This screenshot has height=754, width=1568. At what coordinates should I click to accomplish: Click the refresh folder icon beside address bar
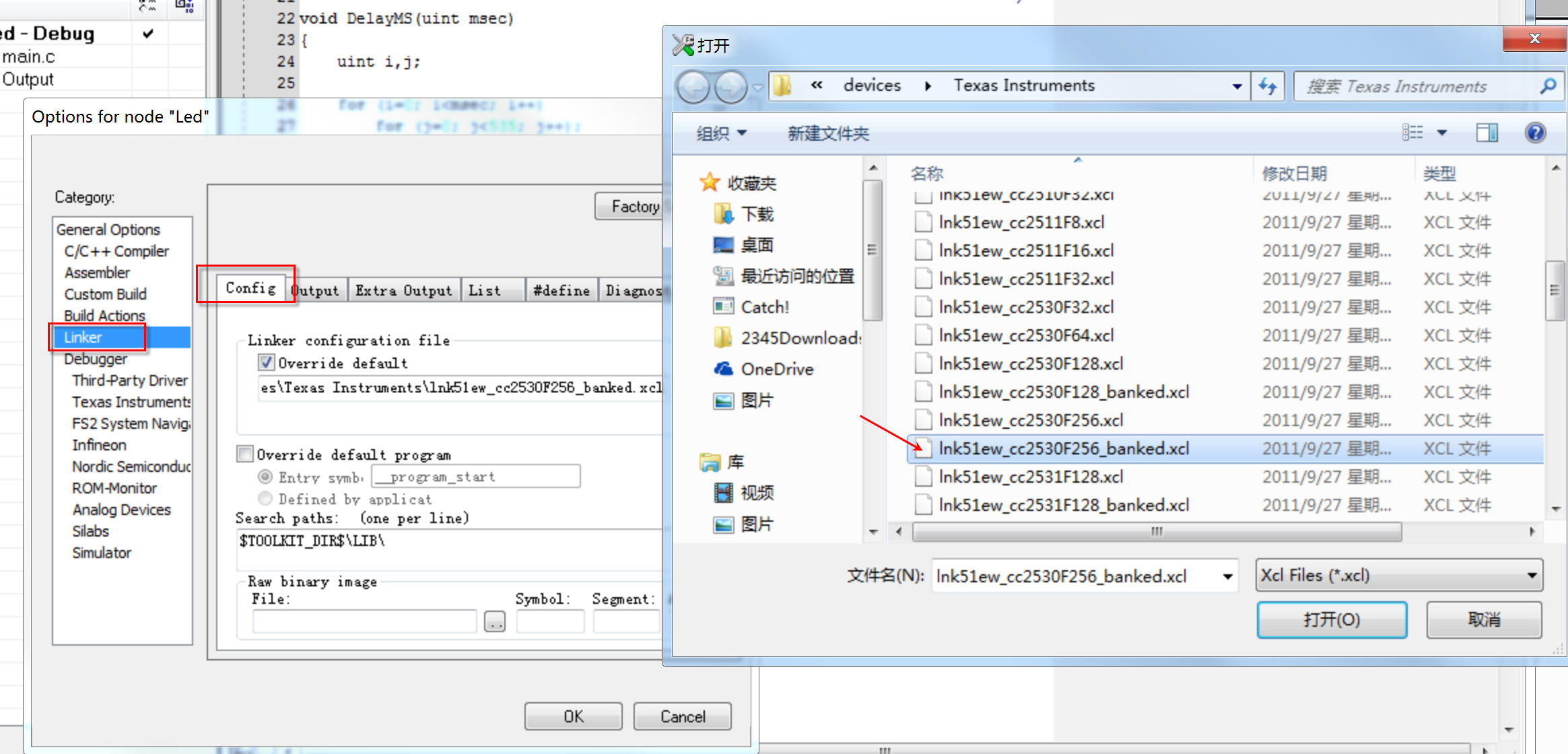(x=1268, y=86)
